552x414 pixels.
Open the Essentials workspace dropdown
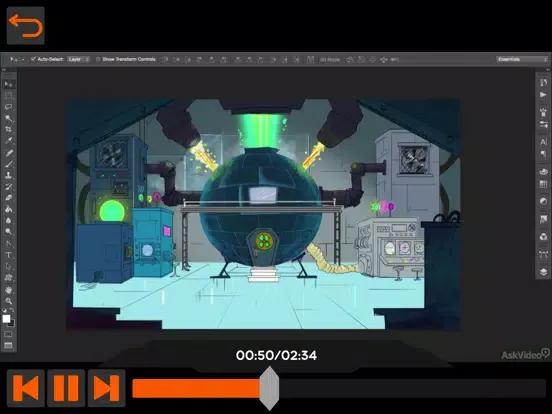tap(522, 59)
